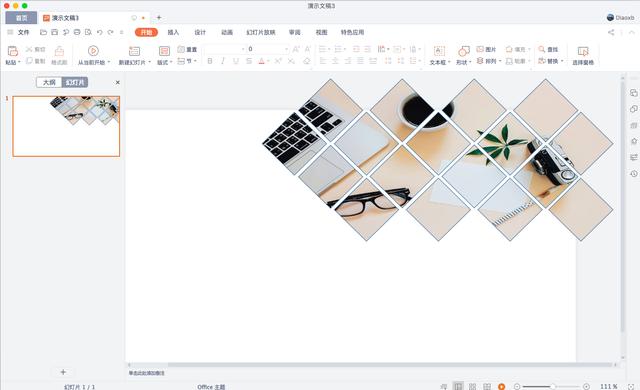Click the share icon at top right
This screenshot has height=390, width=640.
[611, 32]
